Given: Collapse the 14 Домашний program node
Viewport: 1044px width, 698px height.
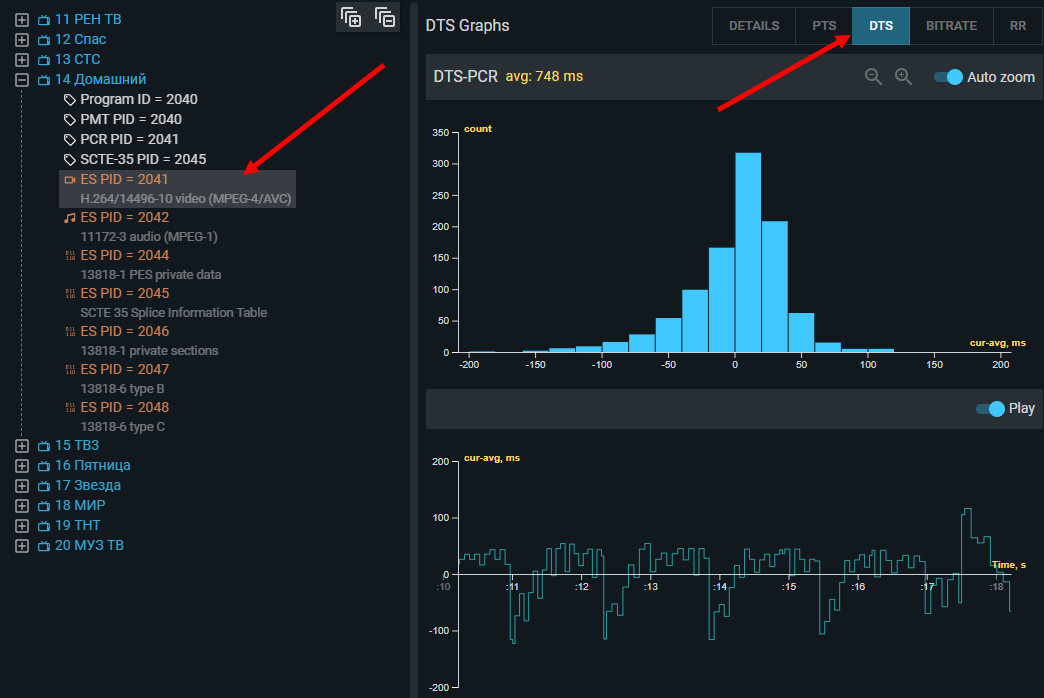Looking at the screenshot, I should (22, 79).
